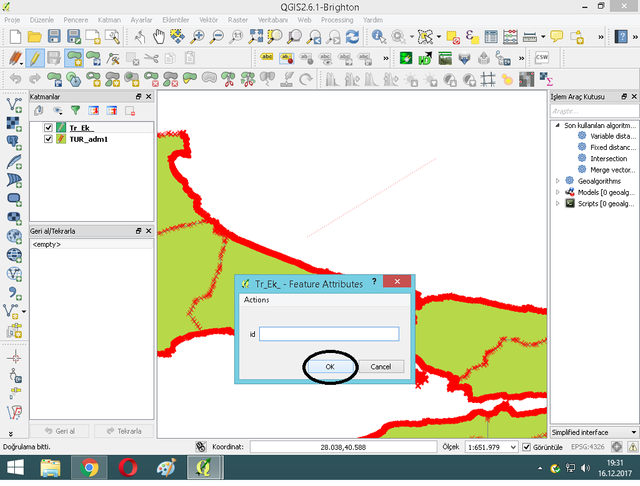Open the Processing menu
640x486 pixels.
point(337,20)
